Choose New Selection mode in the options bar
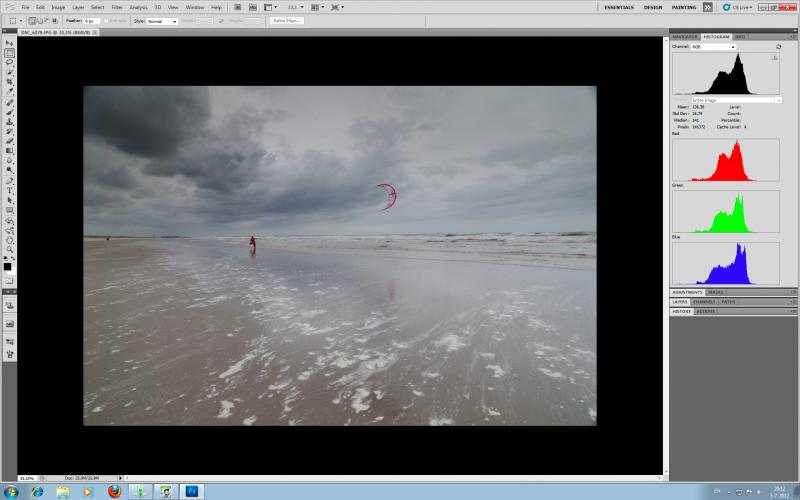The image size is (800, 500). click(x=33, y=21)
